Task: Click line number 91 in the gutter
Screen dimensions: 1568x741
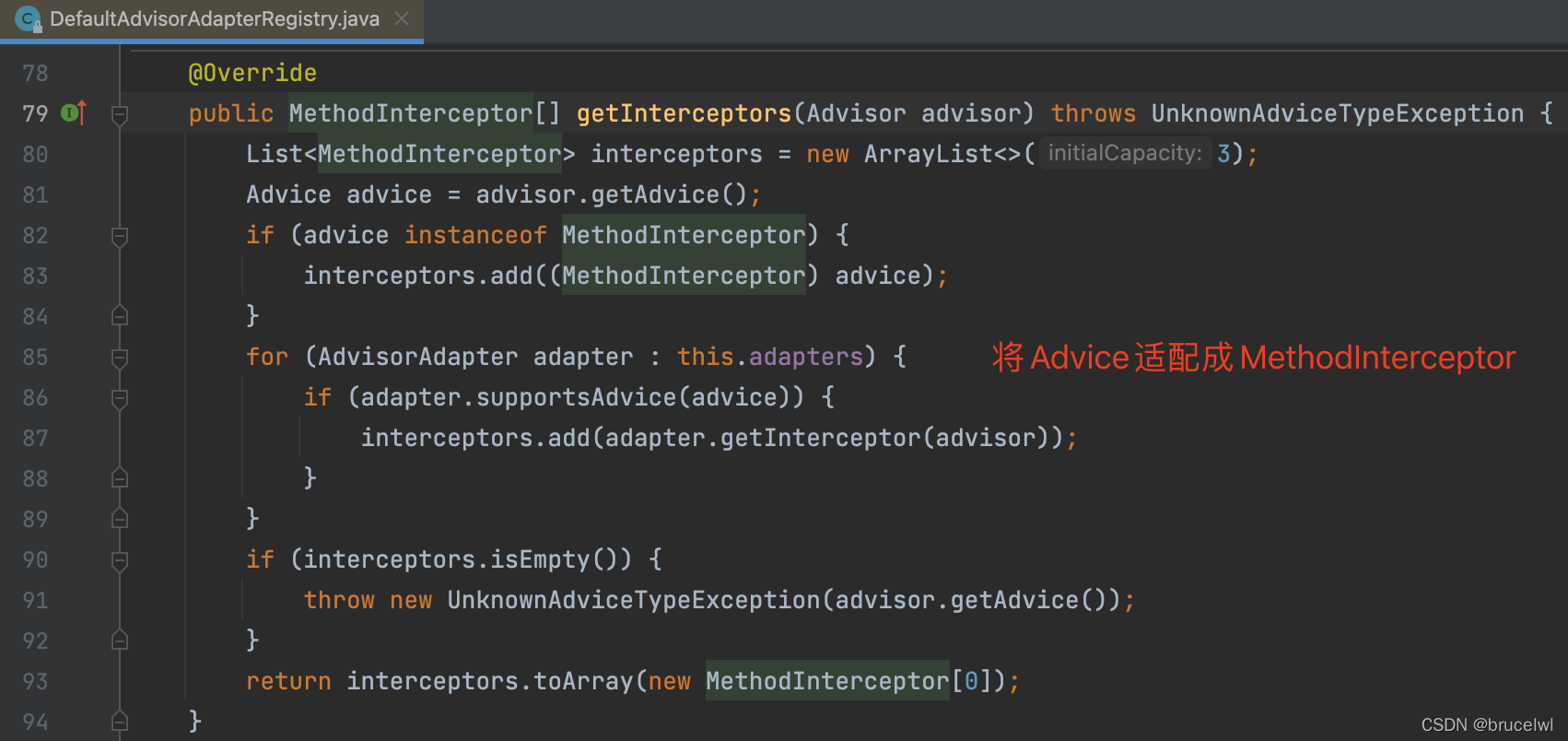Action: pos(35,600)
